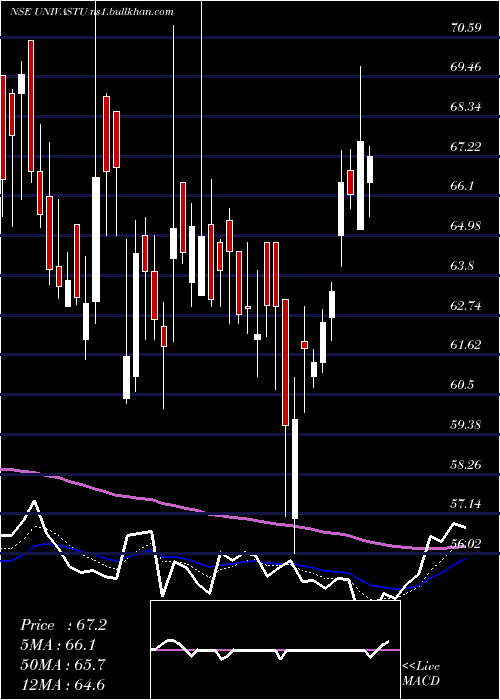This screenshot has height=700, width=500.
Task: Click the 64.98 price axis label
Action: (466, 226)
